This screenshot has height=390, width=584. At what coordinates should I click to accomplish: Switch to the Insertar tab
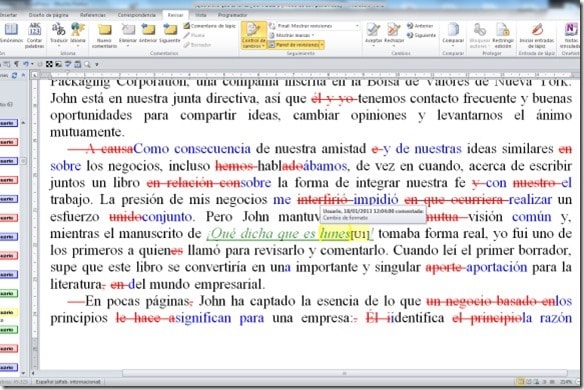[8, 15]
